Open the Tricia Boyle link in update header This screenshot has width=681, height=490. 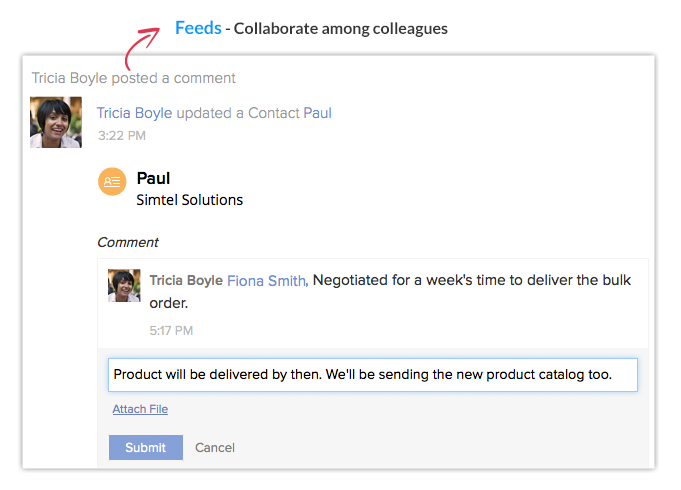(134, 113)
